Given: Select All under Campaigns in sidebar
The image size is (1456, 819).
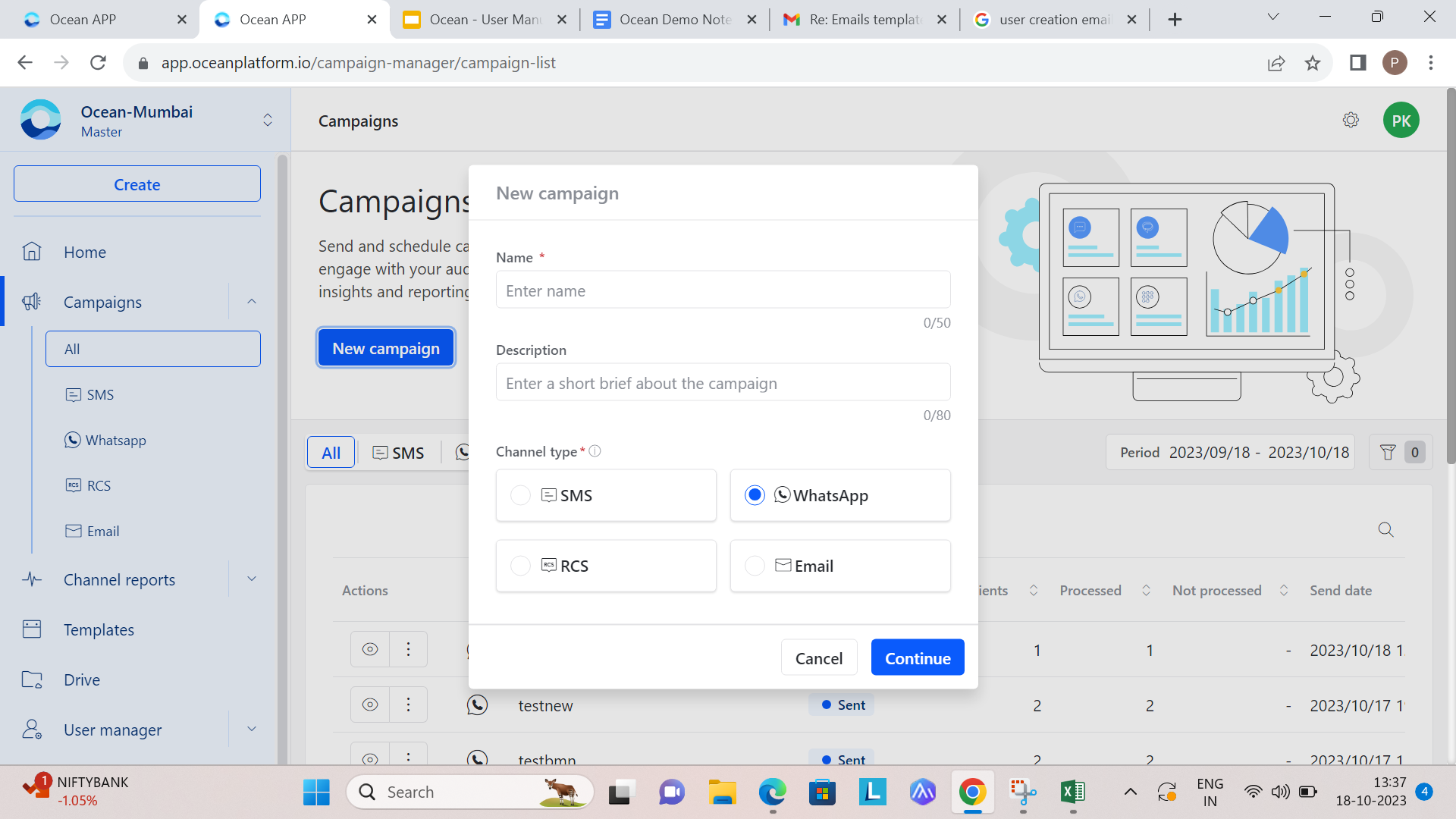Looking at the screenshot, I should click(x=153, y=349).
